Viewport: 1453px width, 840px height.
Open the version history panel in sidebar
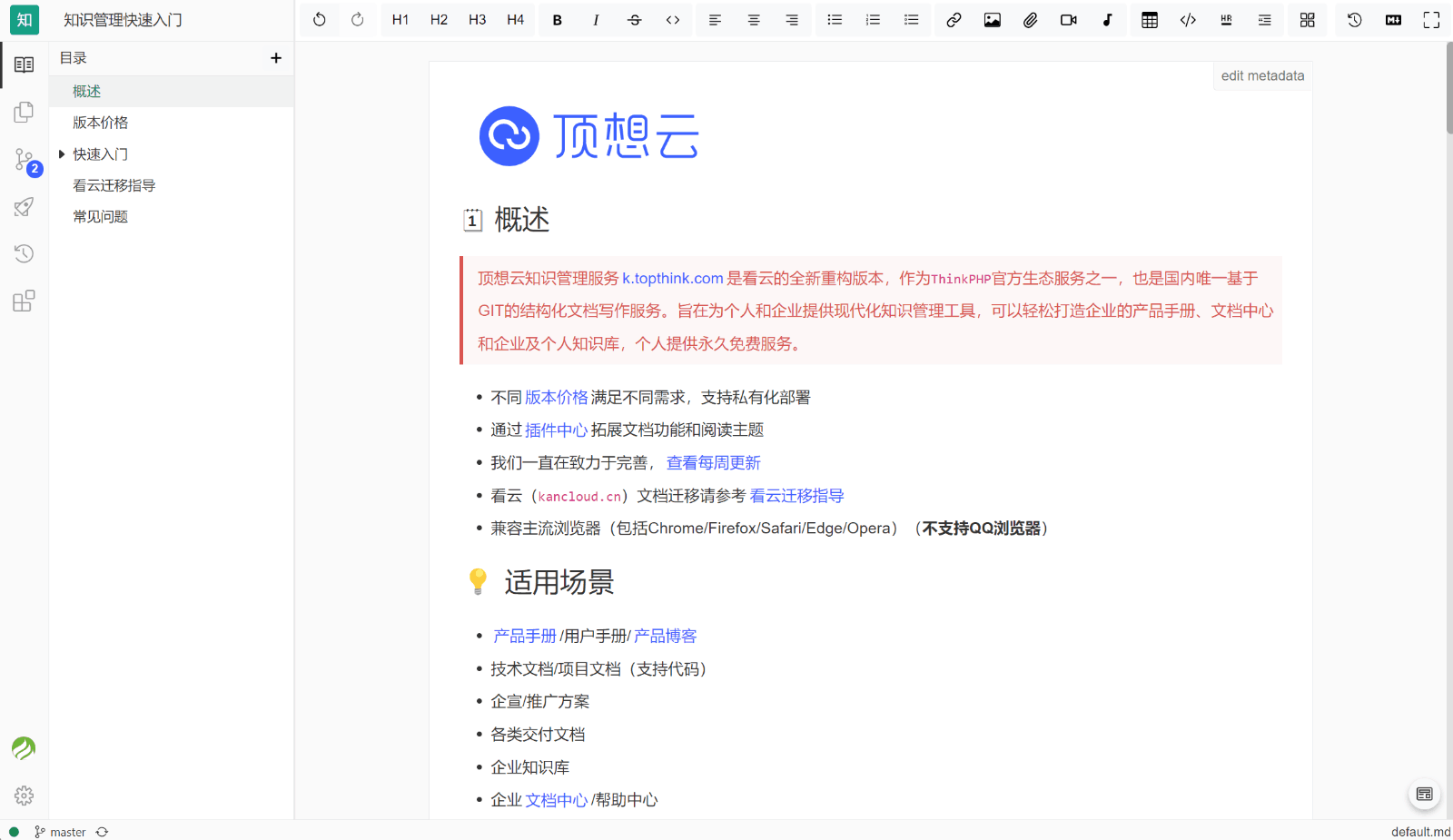[x=24, y=253]
